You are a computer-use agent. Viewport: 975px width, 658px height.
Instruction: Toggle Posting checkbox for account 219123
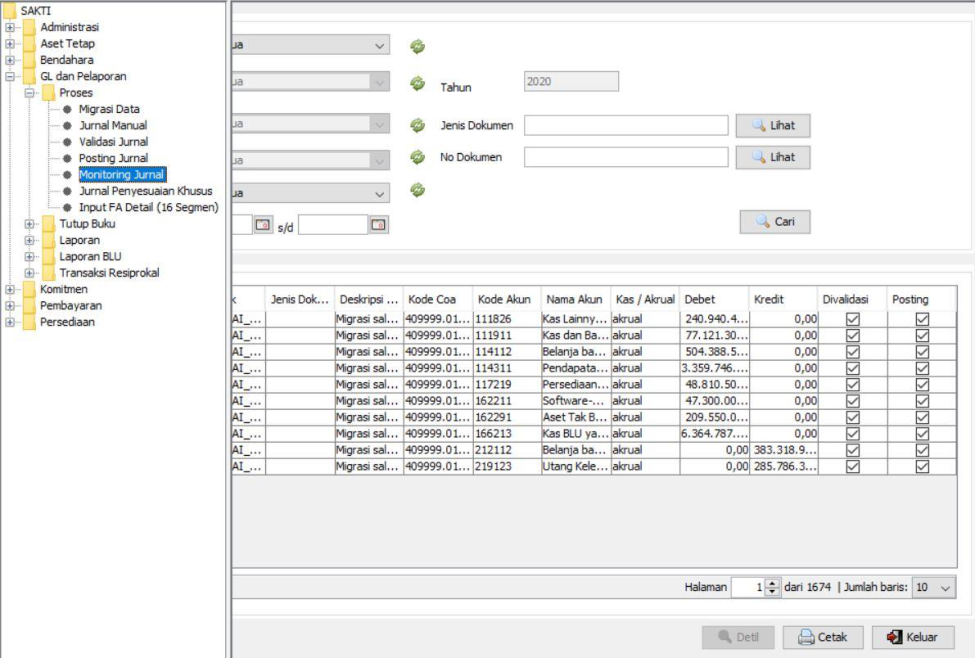[922, 466]
